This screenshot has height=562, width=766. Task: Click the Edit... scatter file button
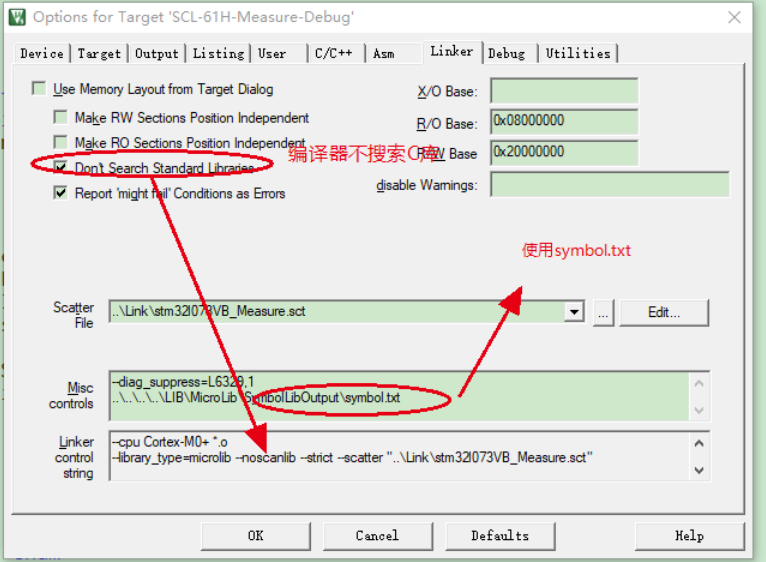664,313
